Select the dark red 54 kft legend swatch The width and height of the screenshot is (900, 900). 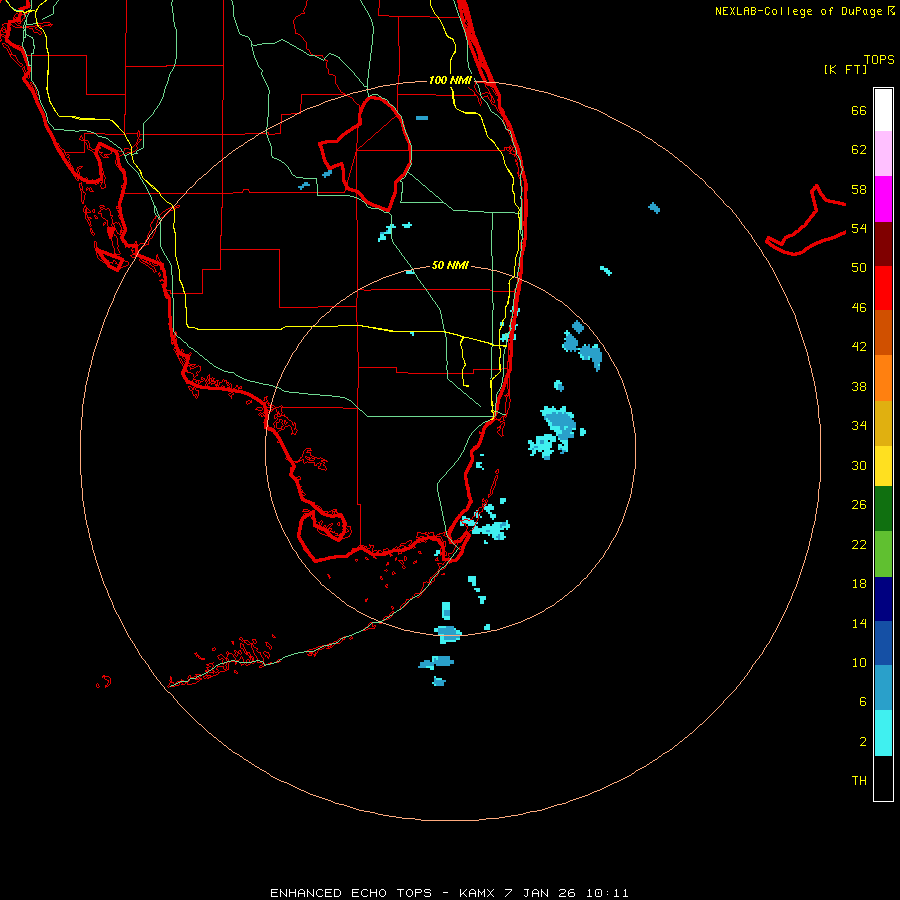click(x=883, y=244)
